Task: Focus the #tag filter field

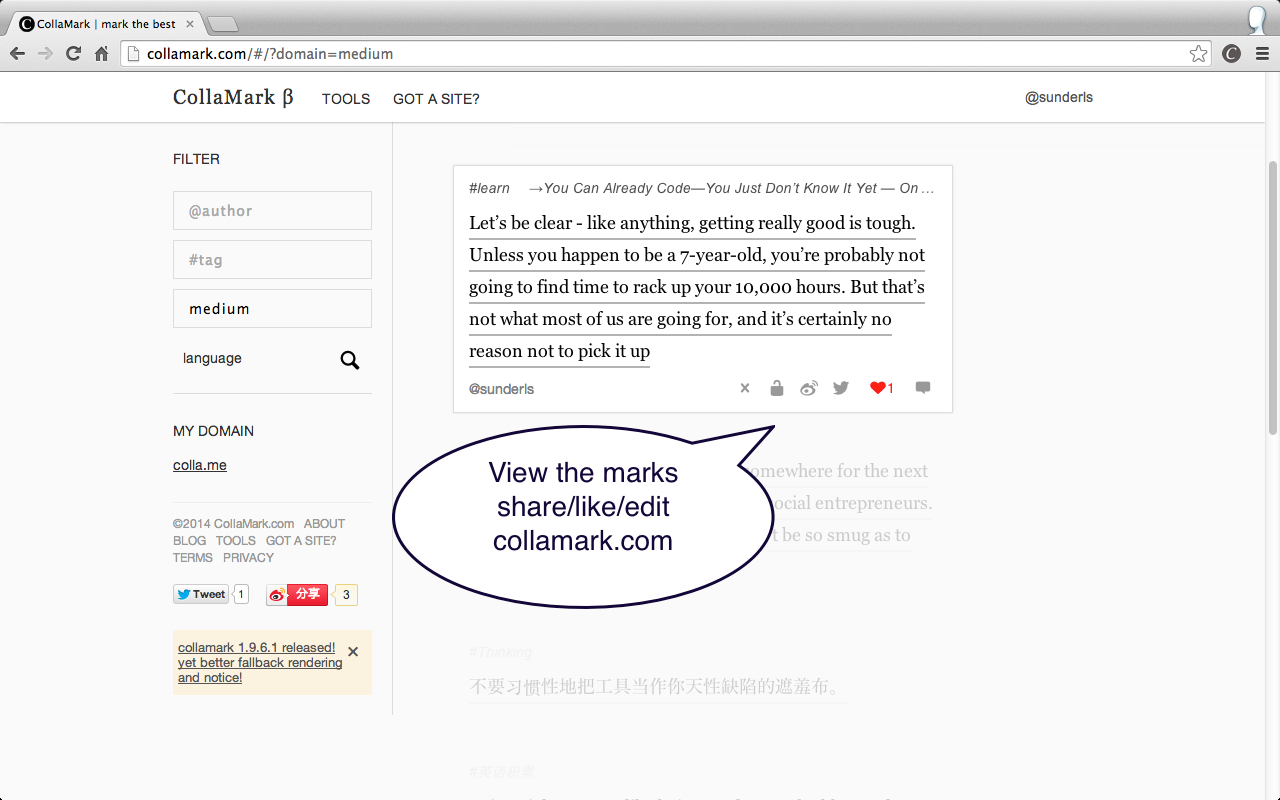Action: pyautogui.click(x=272, y=260)
